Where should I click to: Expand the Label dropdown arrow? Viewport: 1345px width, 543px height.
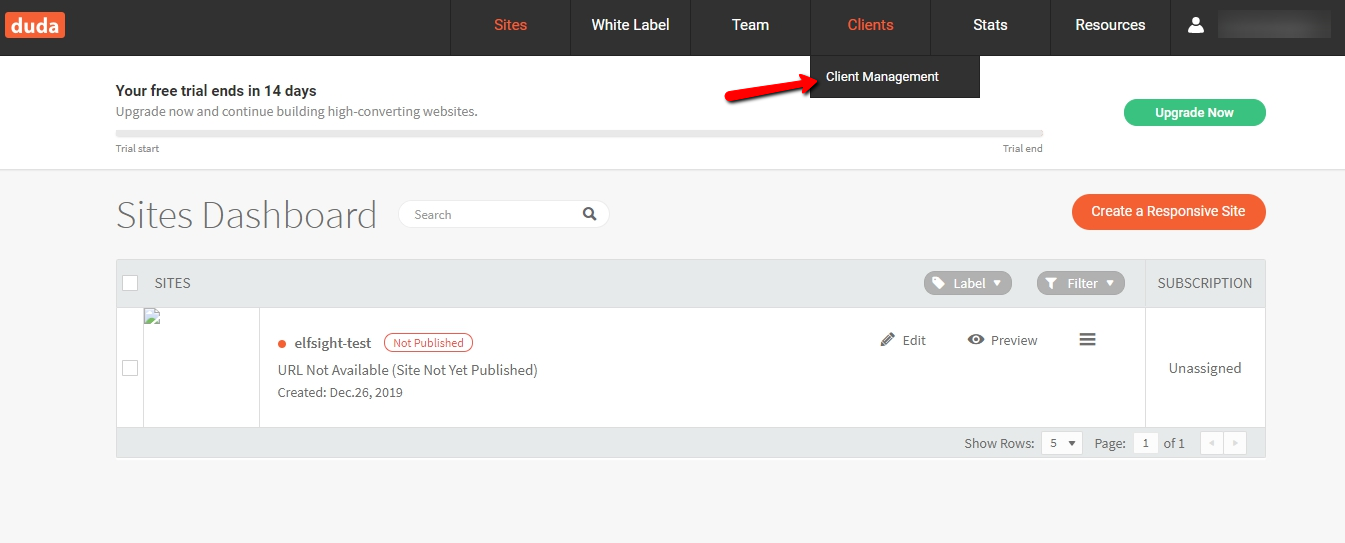[997, 284]
